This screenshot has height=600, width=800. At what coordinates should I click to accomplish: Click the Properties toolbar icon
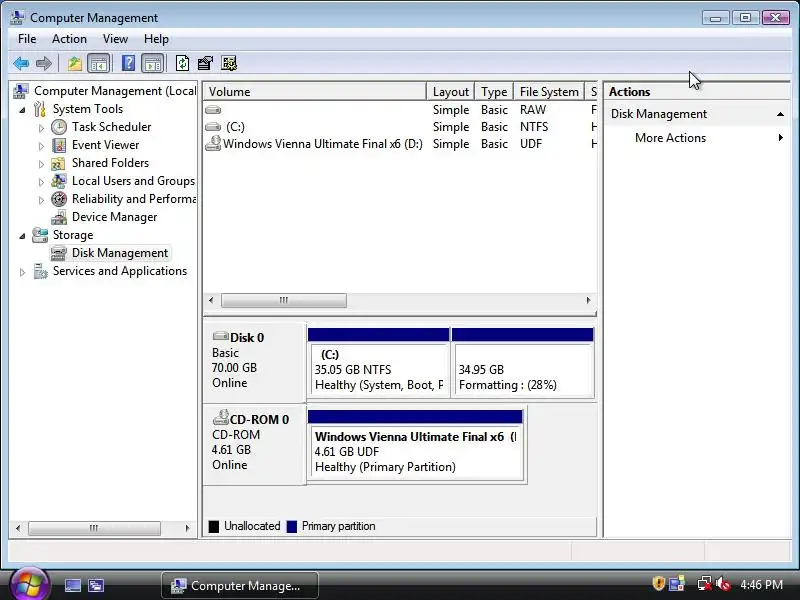[x=205, y=63]
